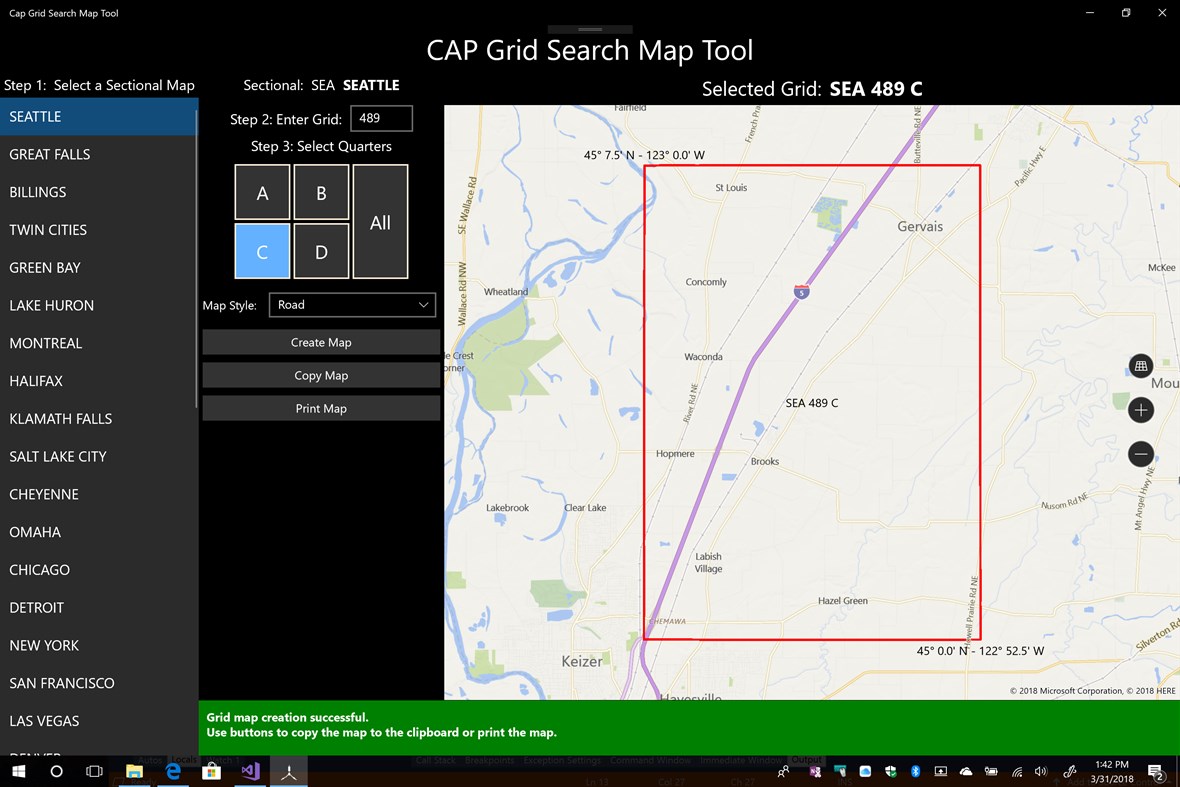Open the Action Center notifications panel
This screenshot has height=787, width=1180.
pos(1156,771)
